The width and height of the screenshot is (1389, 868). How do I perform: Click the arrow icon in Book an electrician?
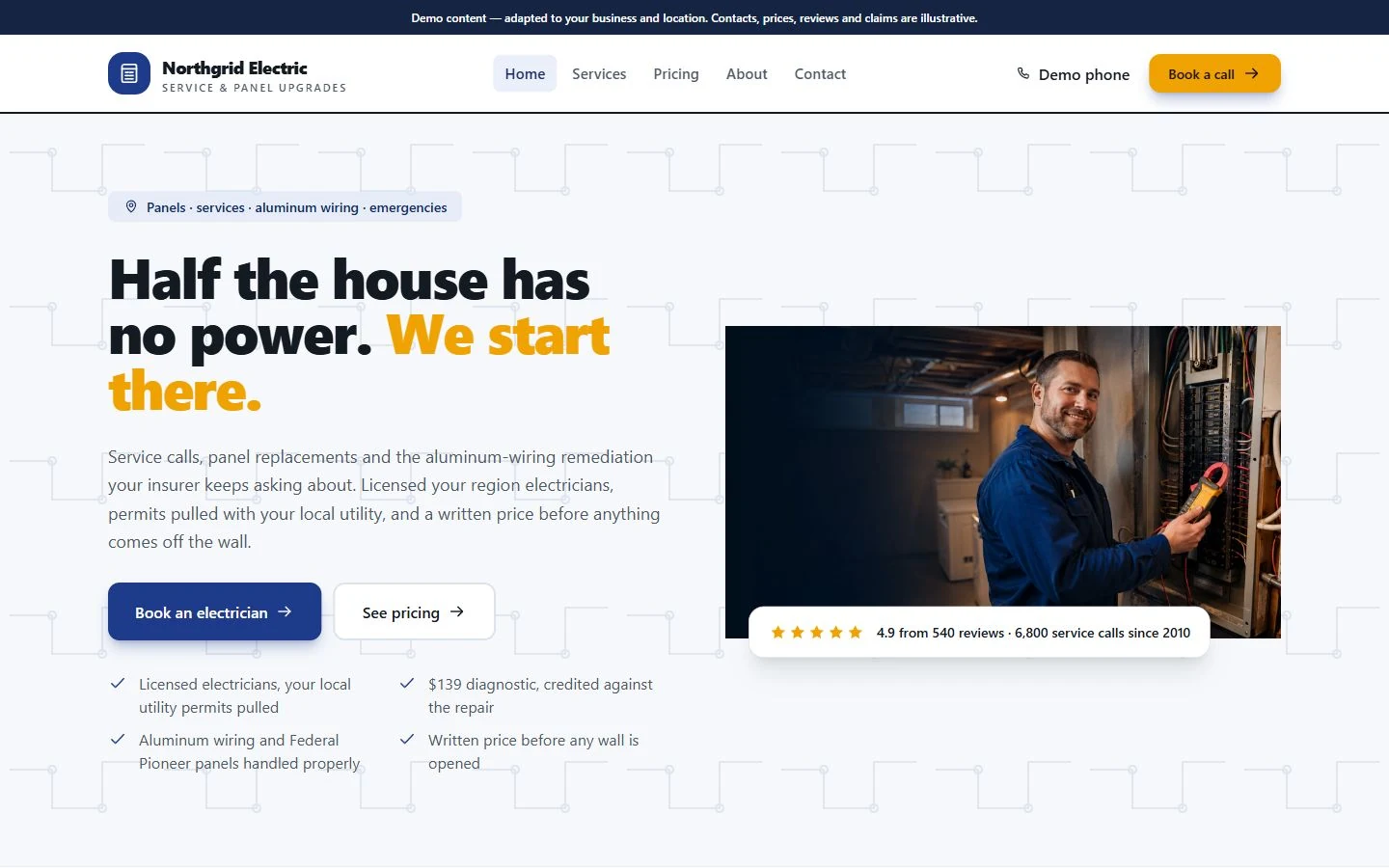pos(285,611)
